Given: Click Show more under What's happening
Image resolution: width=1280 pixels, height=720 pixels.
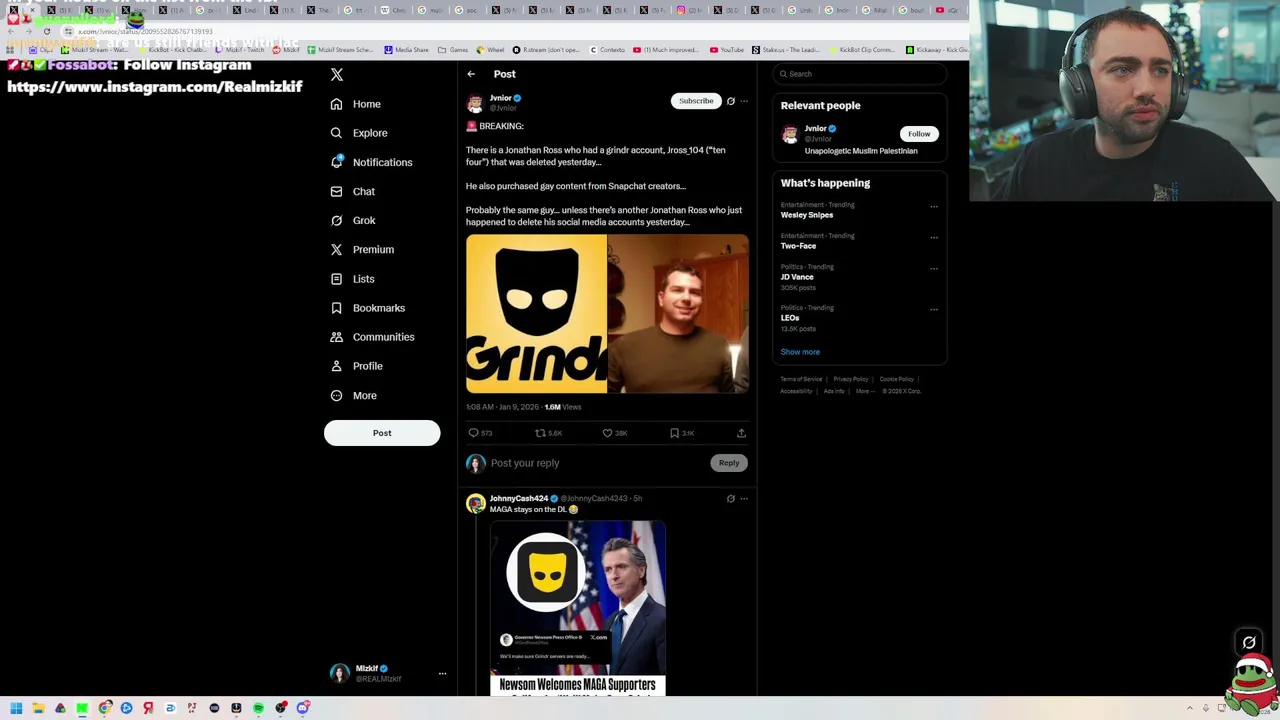Looking at the screenshot, I should [x=800, y=352].
